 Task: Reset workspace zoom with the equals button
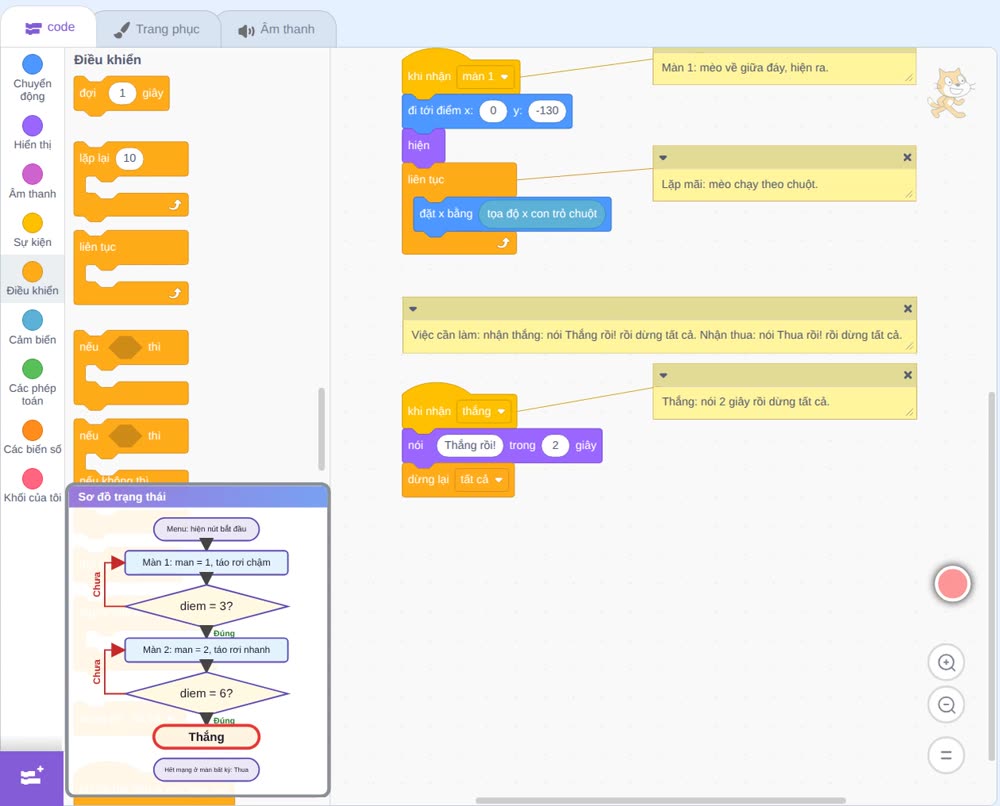click(946, 756)
